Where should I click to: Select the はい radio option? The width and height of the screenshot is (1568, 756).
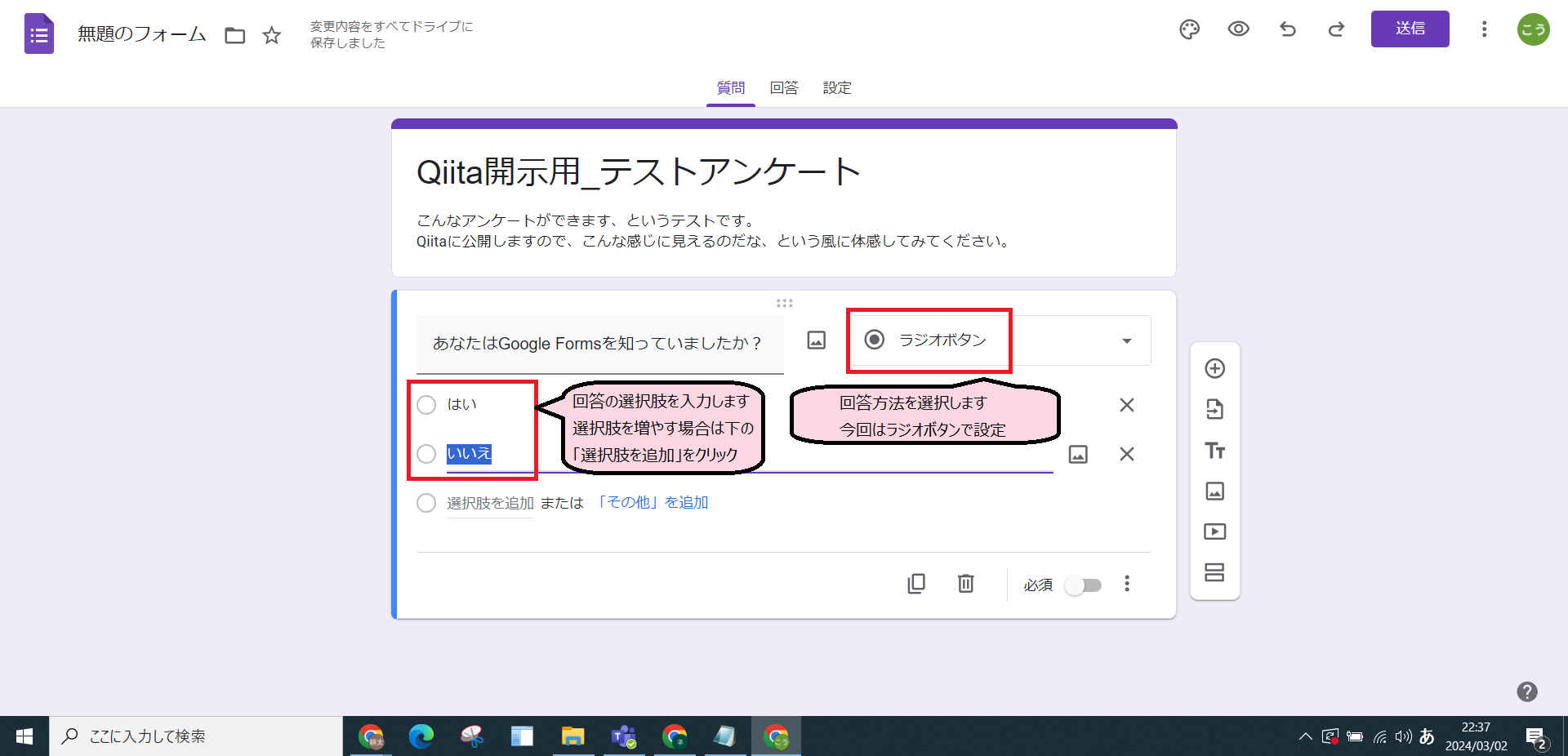pos(425,404)
